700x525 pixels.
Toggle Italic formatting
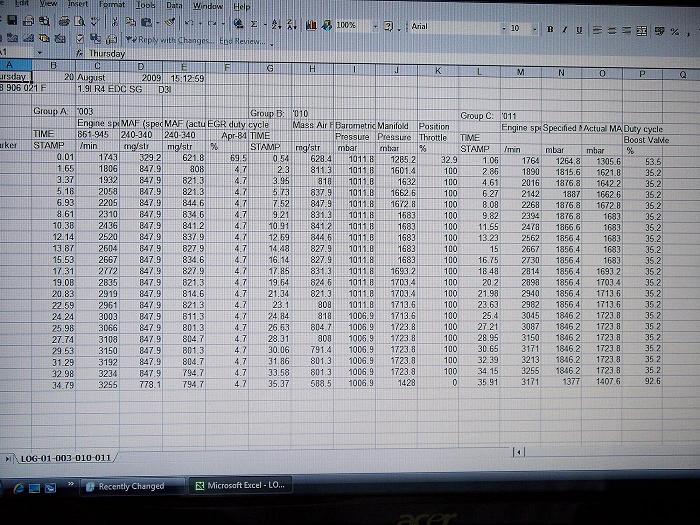pos(564,29)
